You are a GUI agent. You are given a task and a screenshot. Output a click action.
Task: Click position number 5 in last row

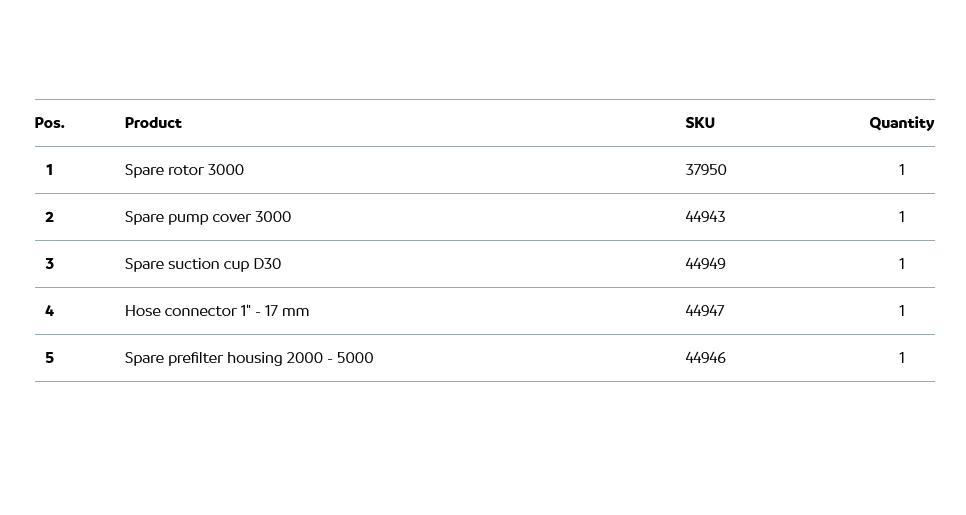click(49, 358)
